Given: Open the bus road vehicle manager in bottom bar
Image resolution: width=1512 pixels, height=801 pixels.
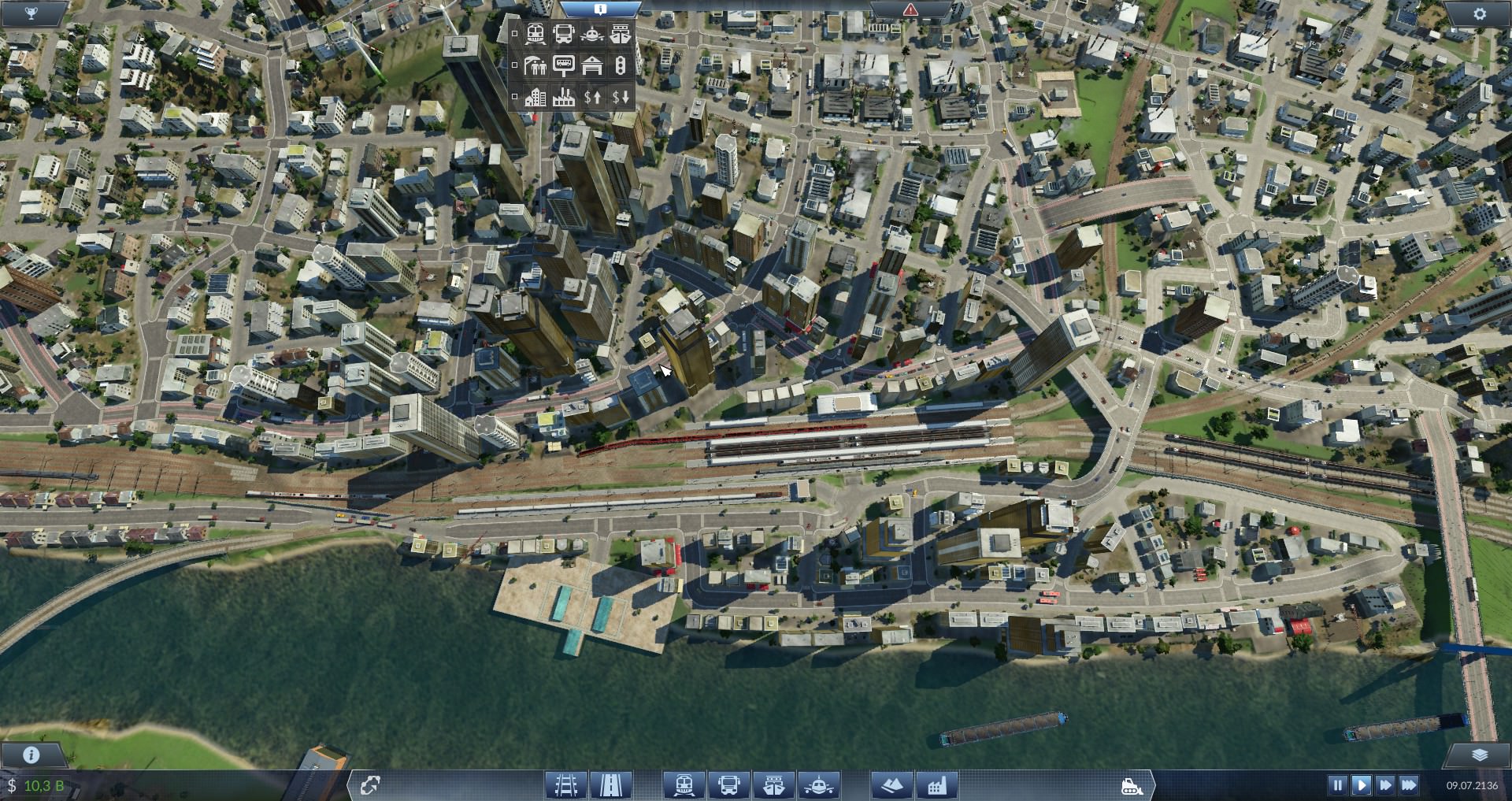Looking at the screenshot, I should pyautogui.click(x=729, y=785).
